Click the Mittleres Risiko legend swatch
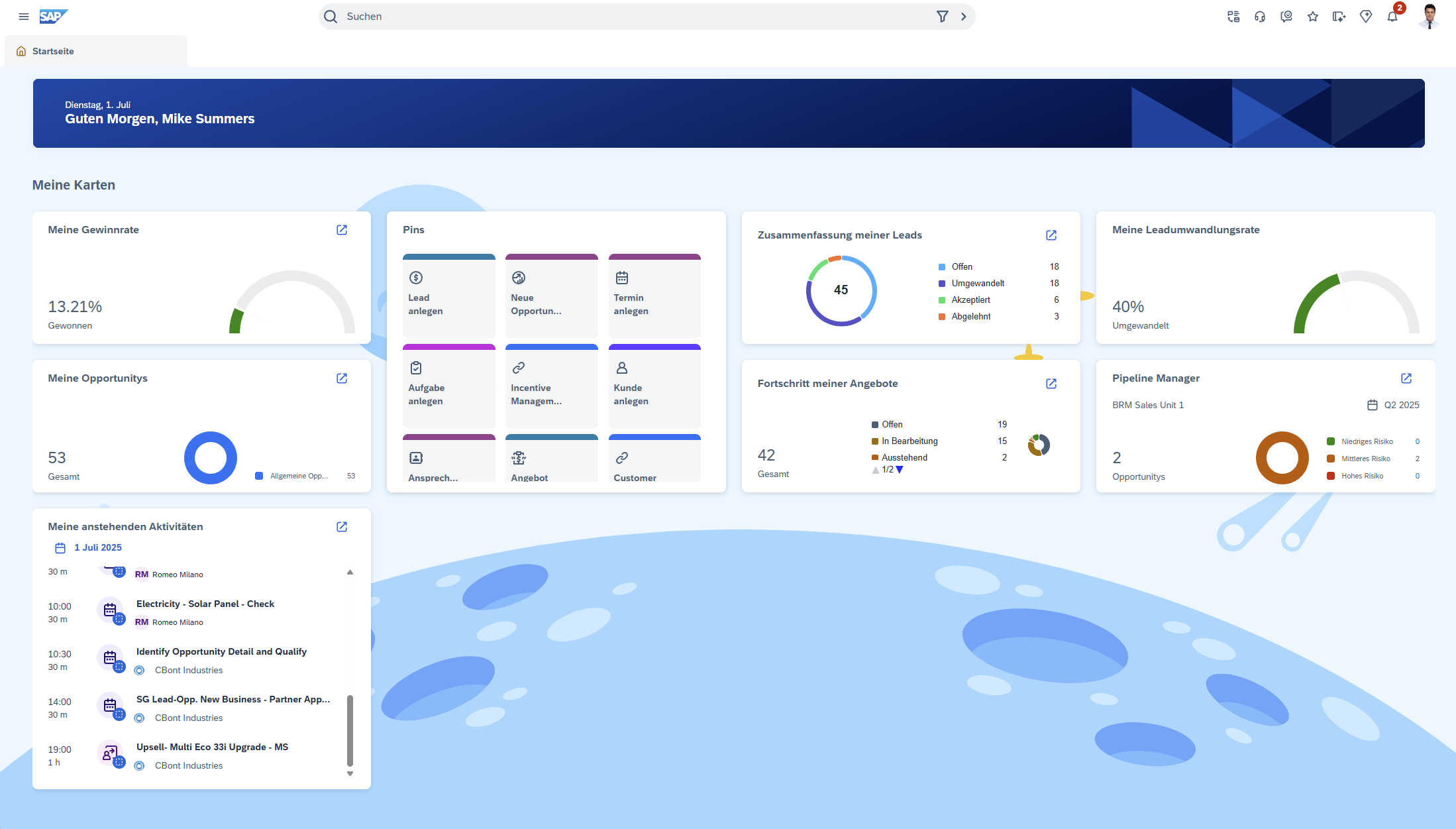 click(1331, 459)
